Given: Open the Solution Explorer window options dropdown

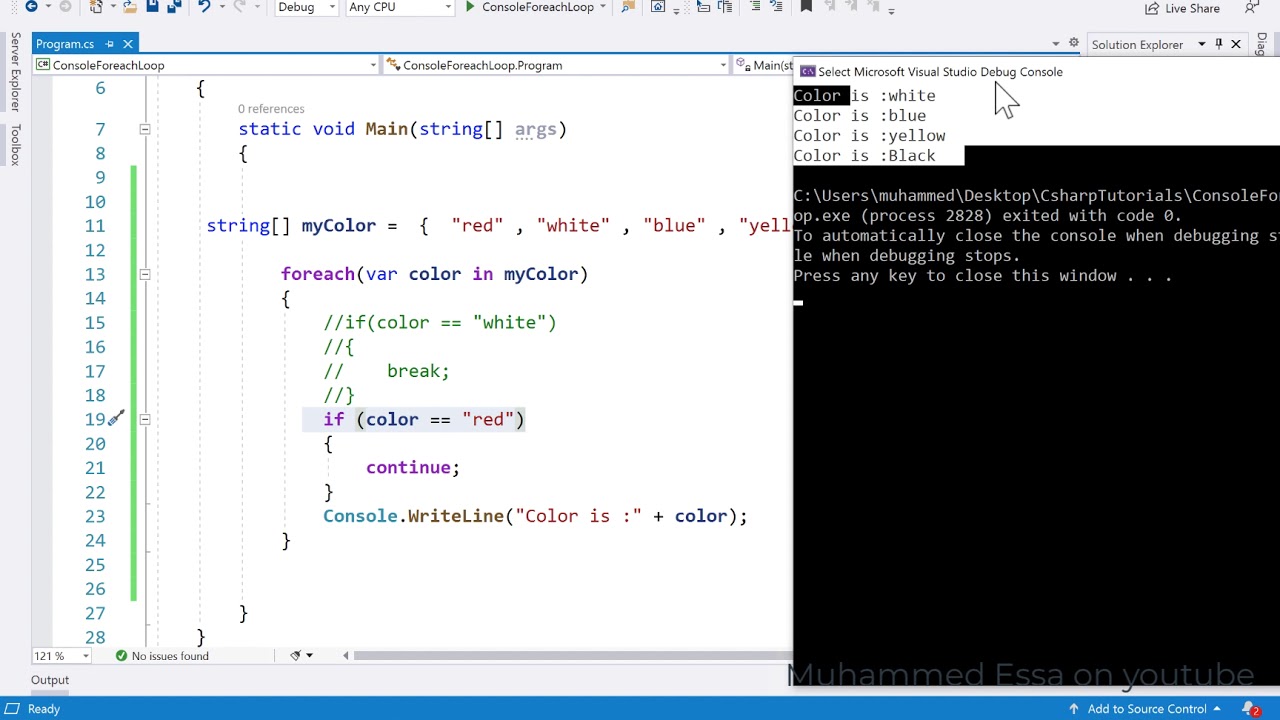Looking at the screenshot, I should [x=1201, y=44].
